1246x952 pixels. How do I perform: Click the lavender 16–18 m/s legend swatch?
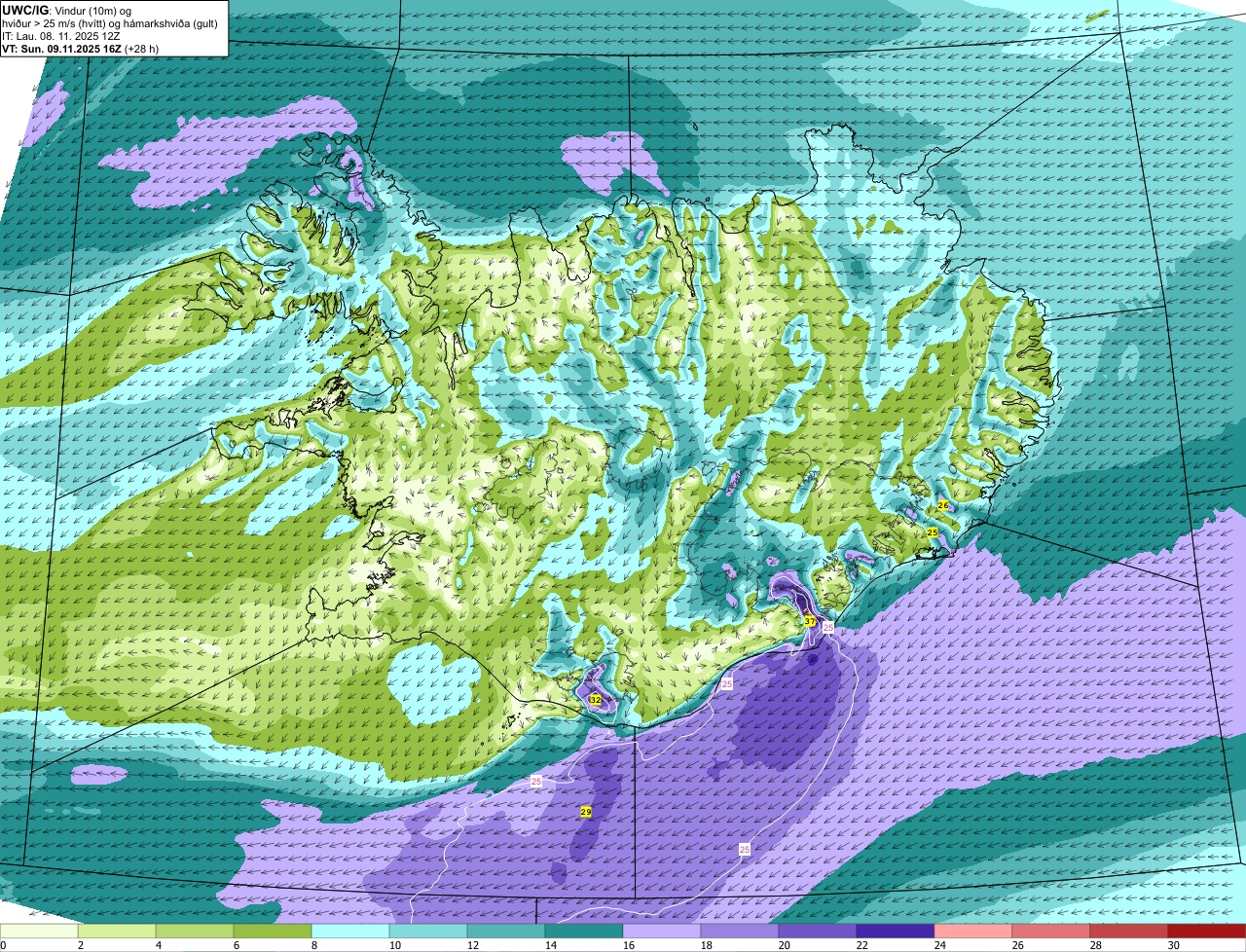click(x=662, y=932)
